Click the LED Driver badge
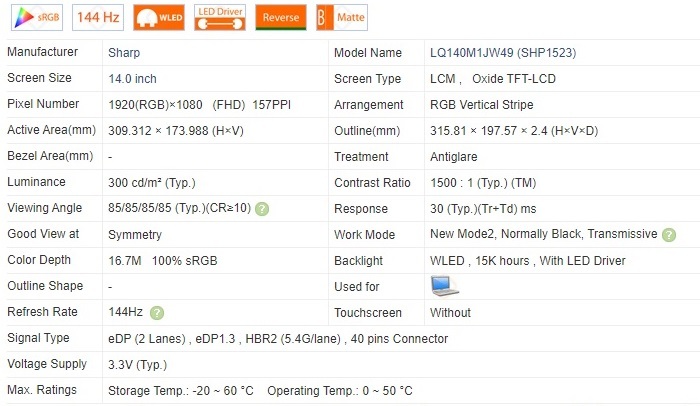The width and height of the screenshot is (700, 406). pos(220,17)
